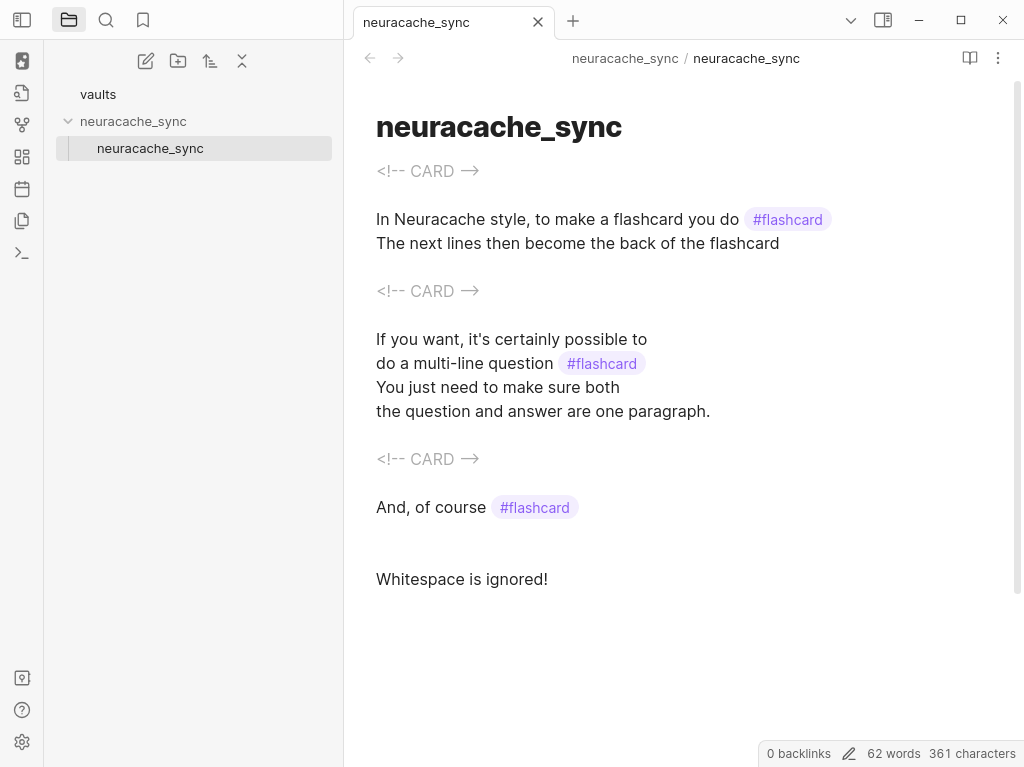The image size is (1024, 767).
Task: Open the vaults folder in explorer
Action: tap(98, 94)
